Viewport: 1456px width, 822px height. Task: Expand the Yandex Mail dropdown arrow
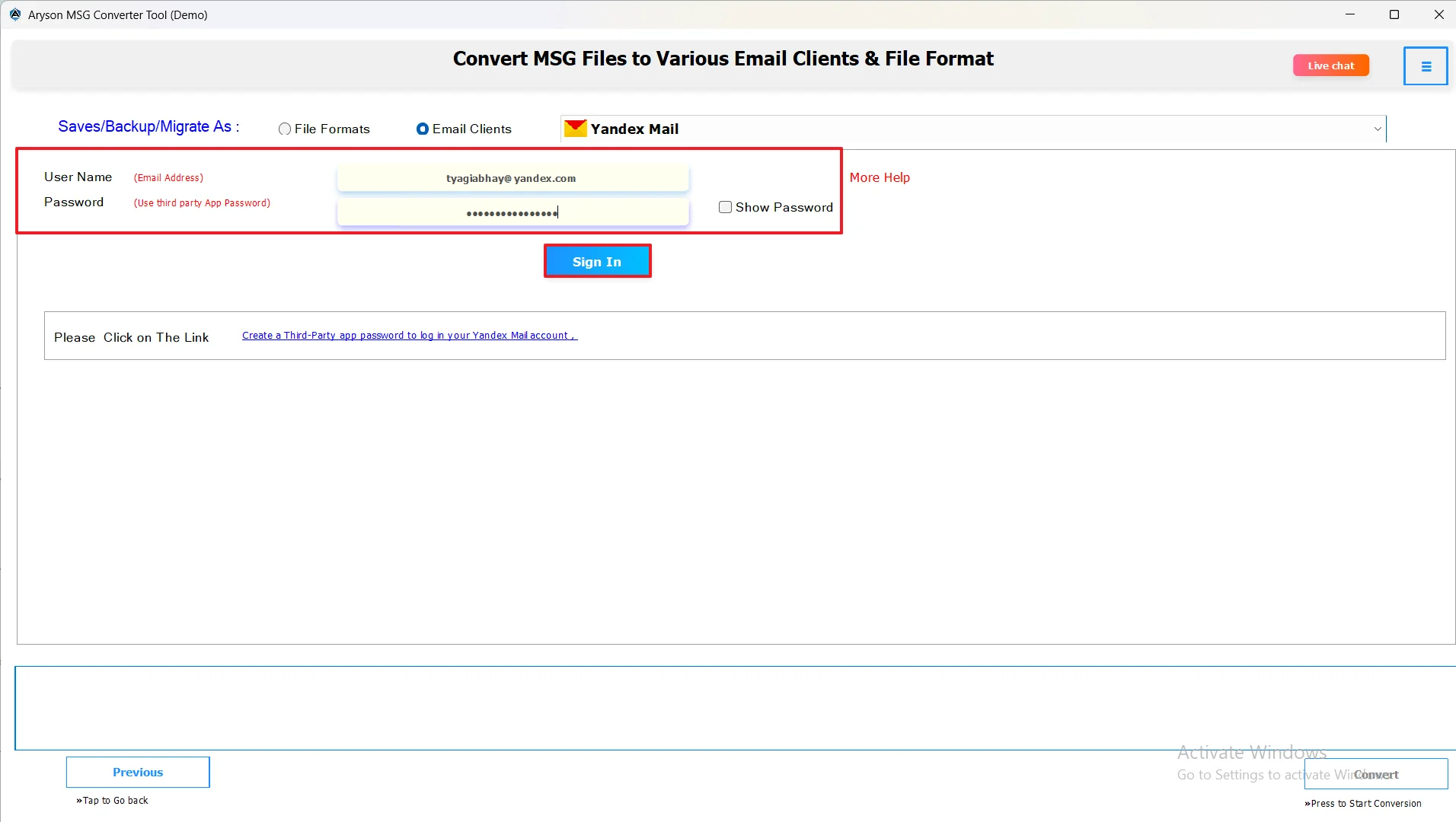click(x=1377, y=129)
